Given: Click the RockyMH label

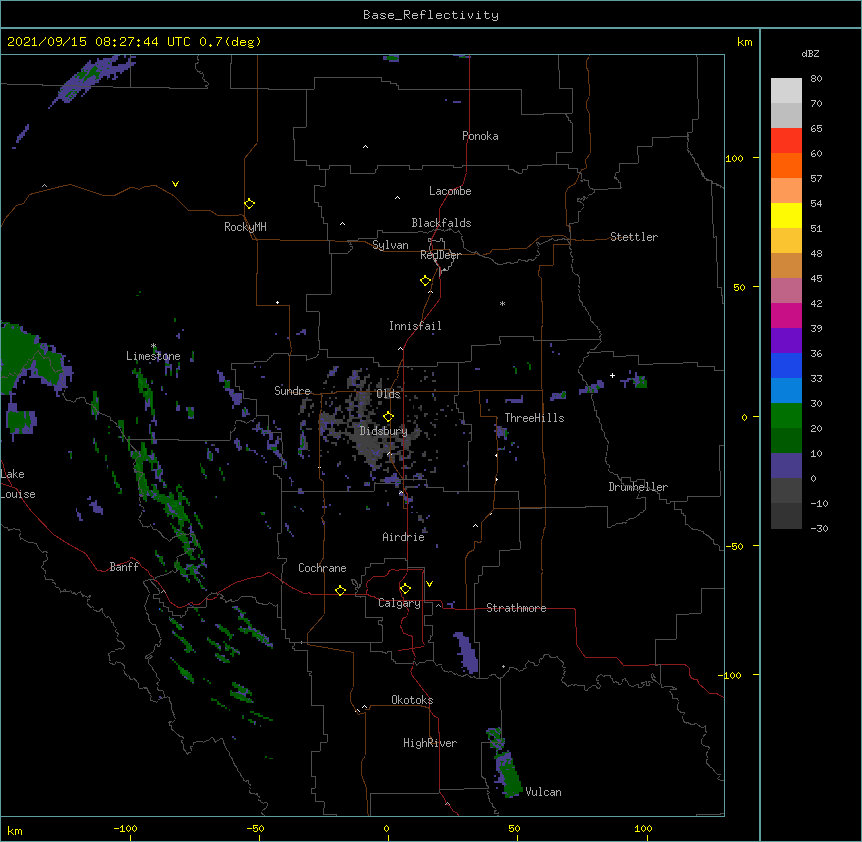Looking at the screenshot, I should click(245, 227).
